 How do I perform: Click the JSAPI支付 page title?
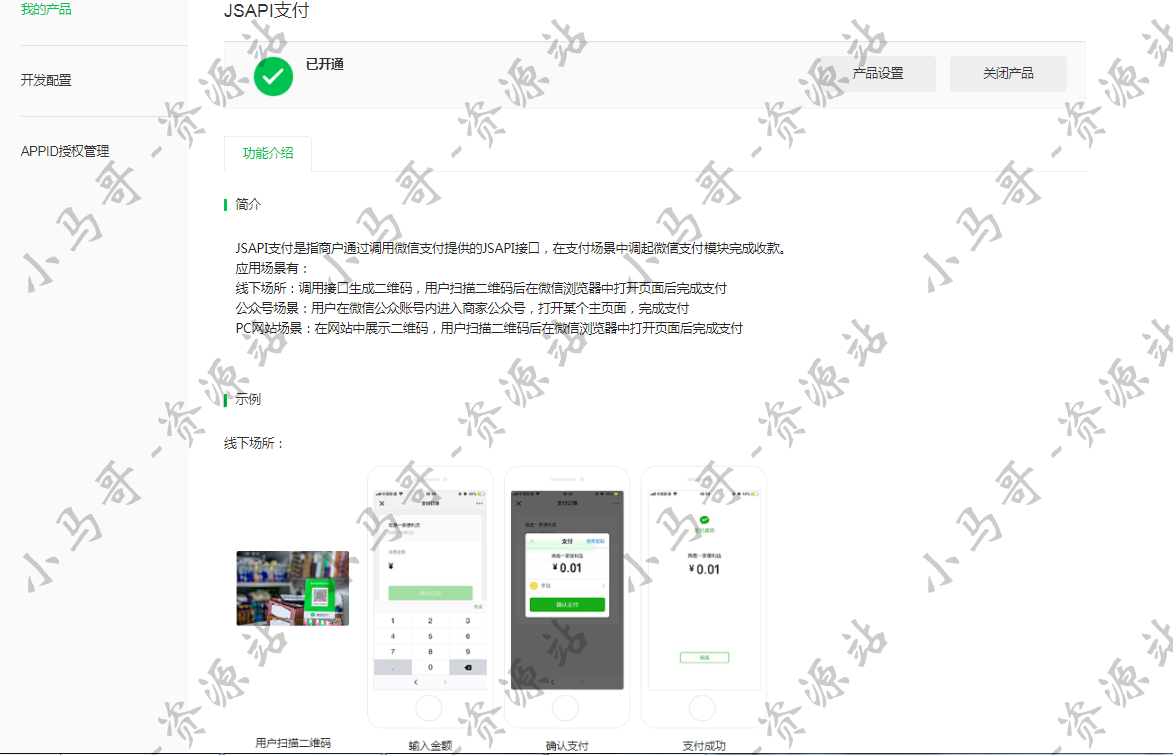click(266, 10)
